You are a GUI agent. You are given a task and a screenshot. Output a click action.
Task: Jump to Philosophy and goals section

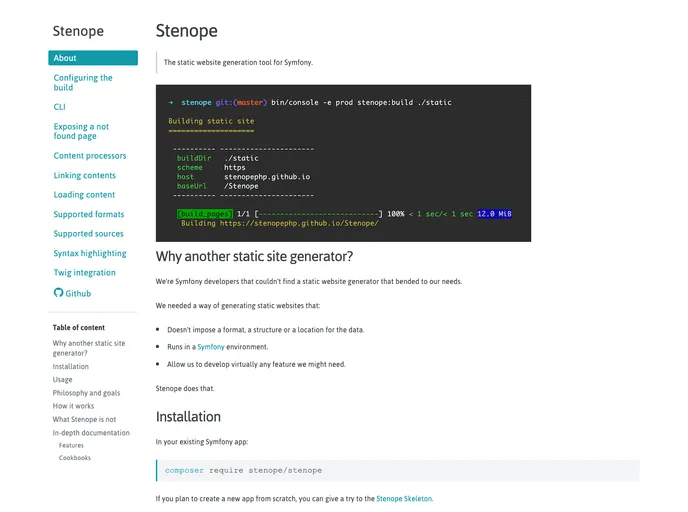(x=86, y=393)
